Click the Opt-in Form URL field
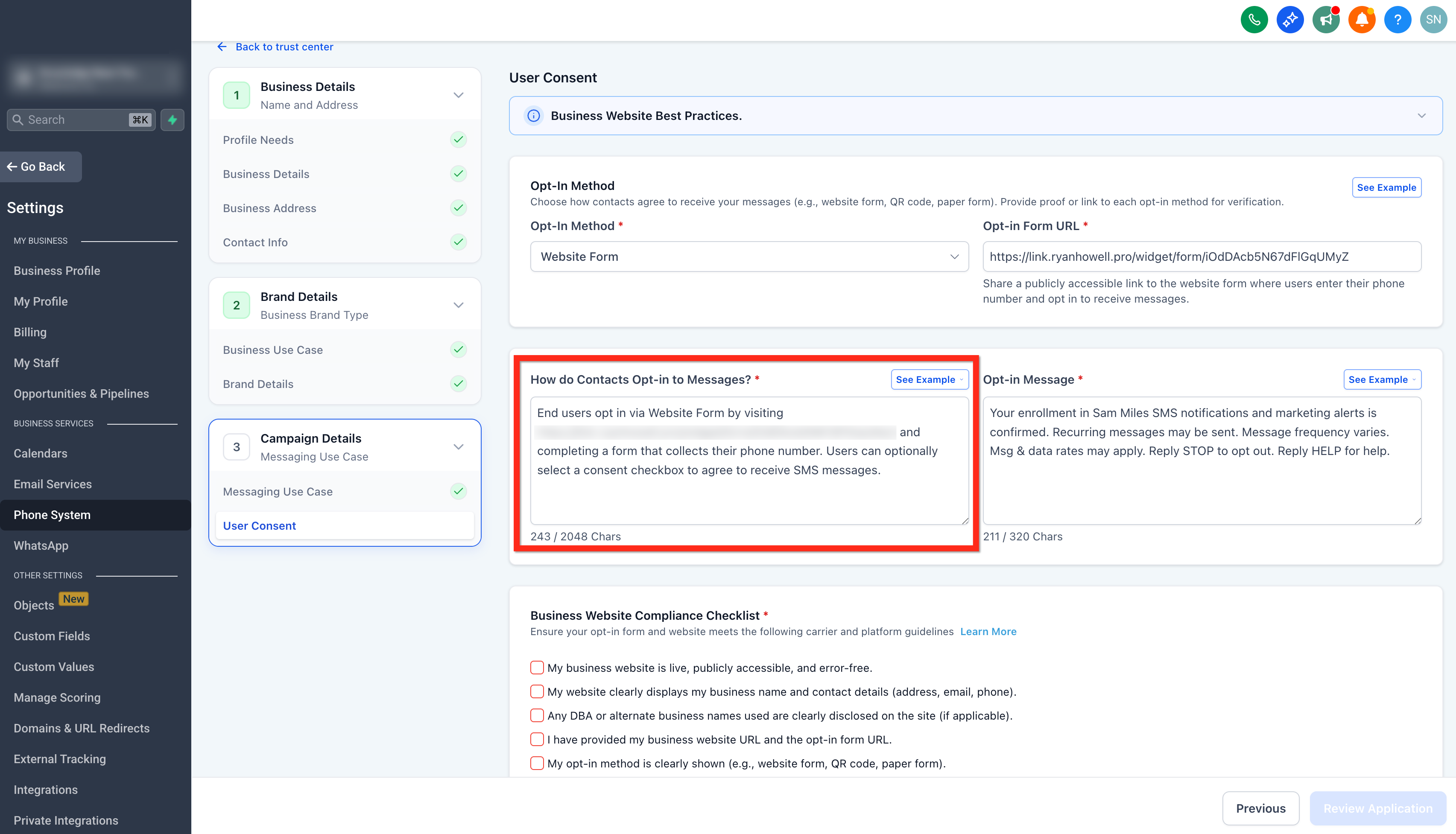 [x=1202, y=257]
